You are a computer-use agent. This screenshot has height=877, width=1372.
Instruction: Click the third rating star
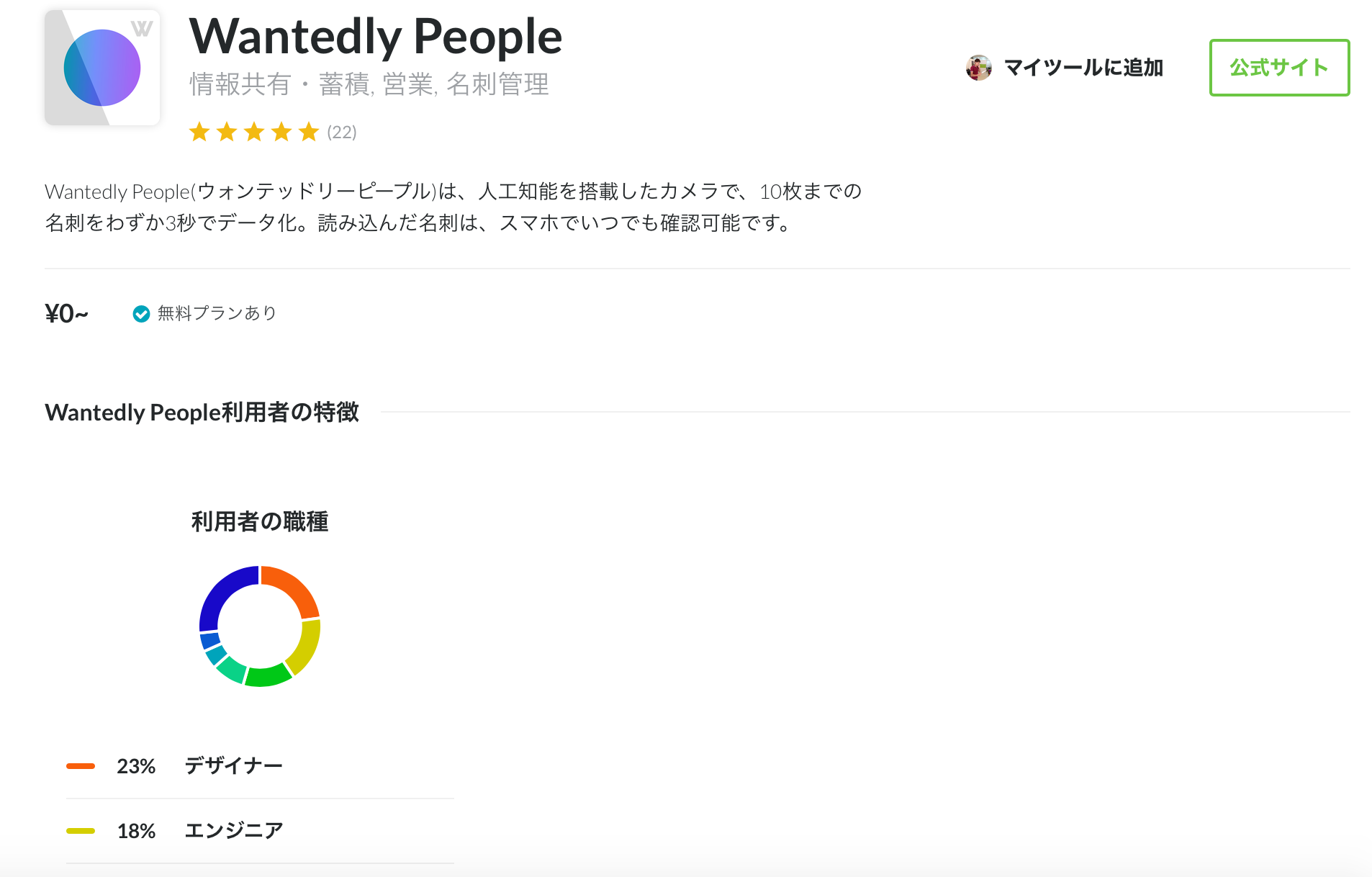tap(254, 132)
